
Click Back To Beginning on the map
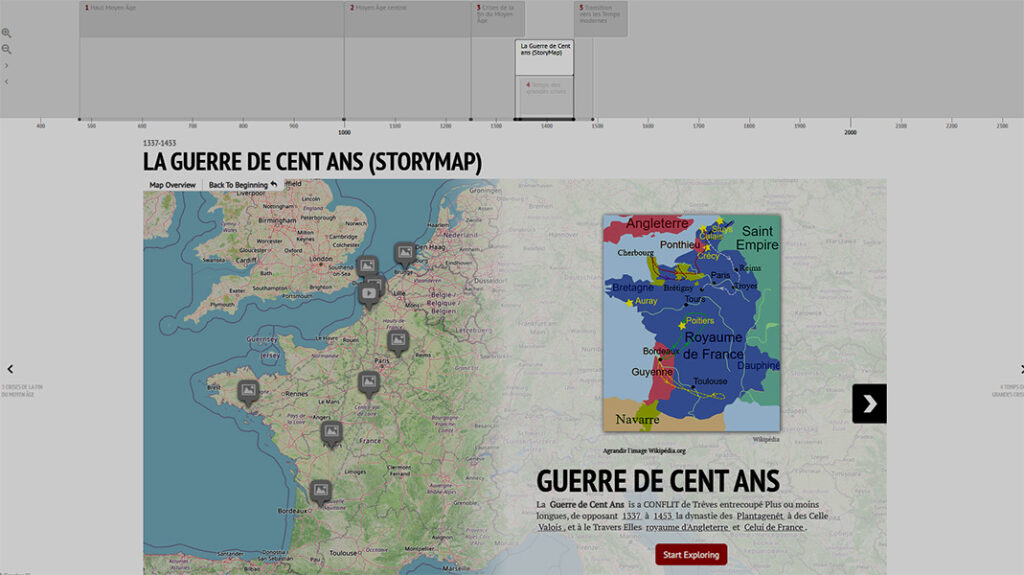(x=242, y=185)
